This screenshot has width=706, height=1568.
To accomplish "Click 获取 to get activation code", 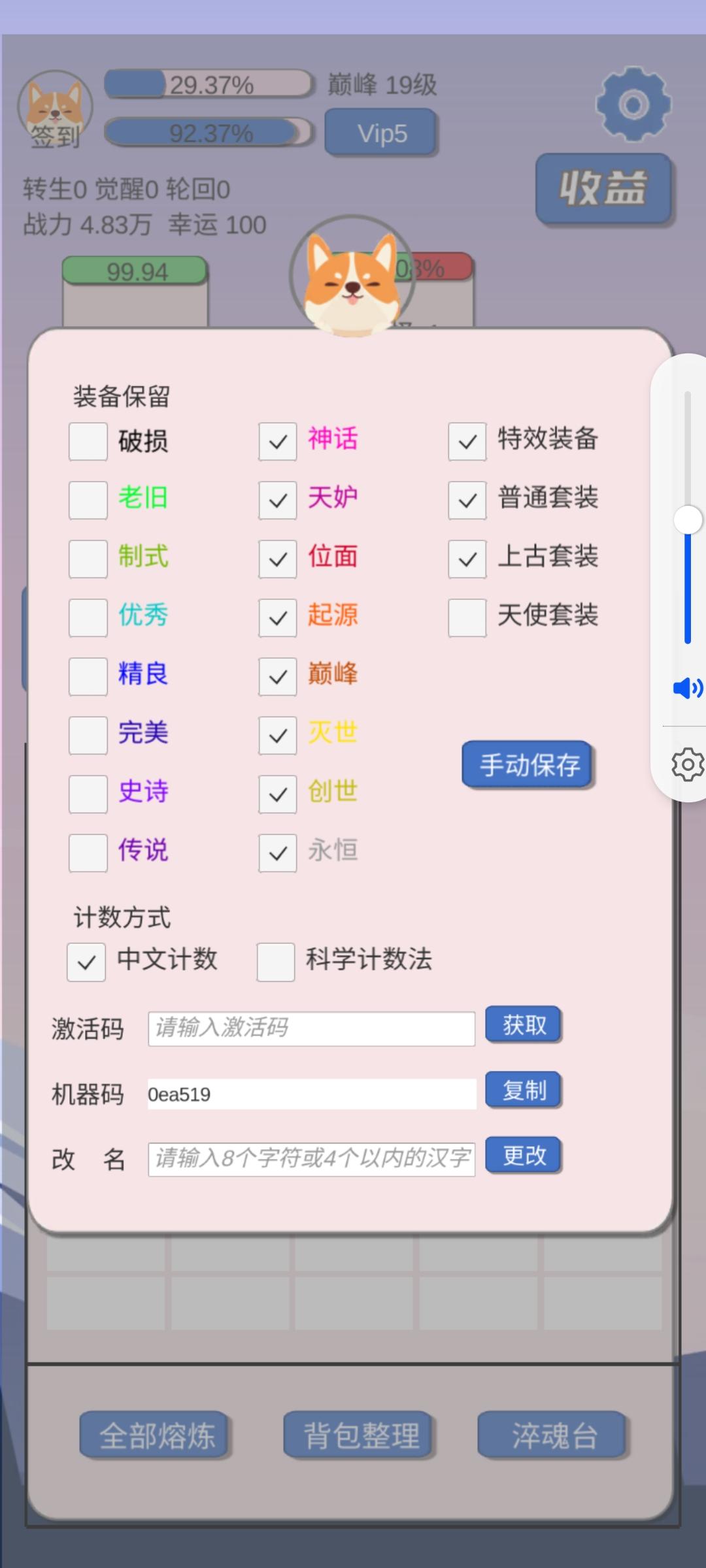I will pos(524,1024).
